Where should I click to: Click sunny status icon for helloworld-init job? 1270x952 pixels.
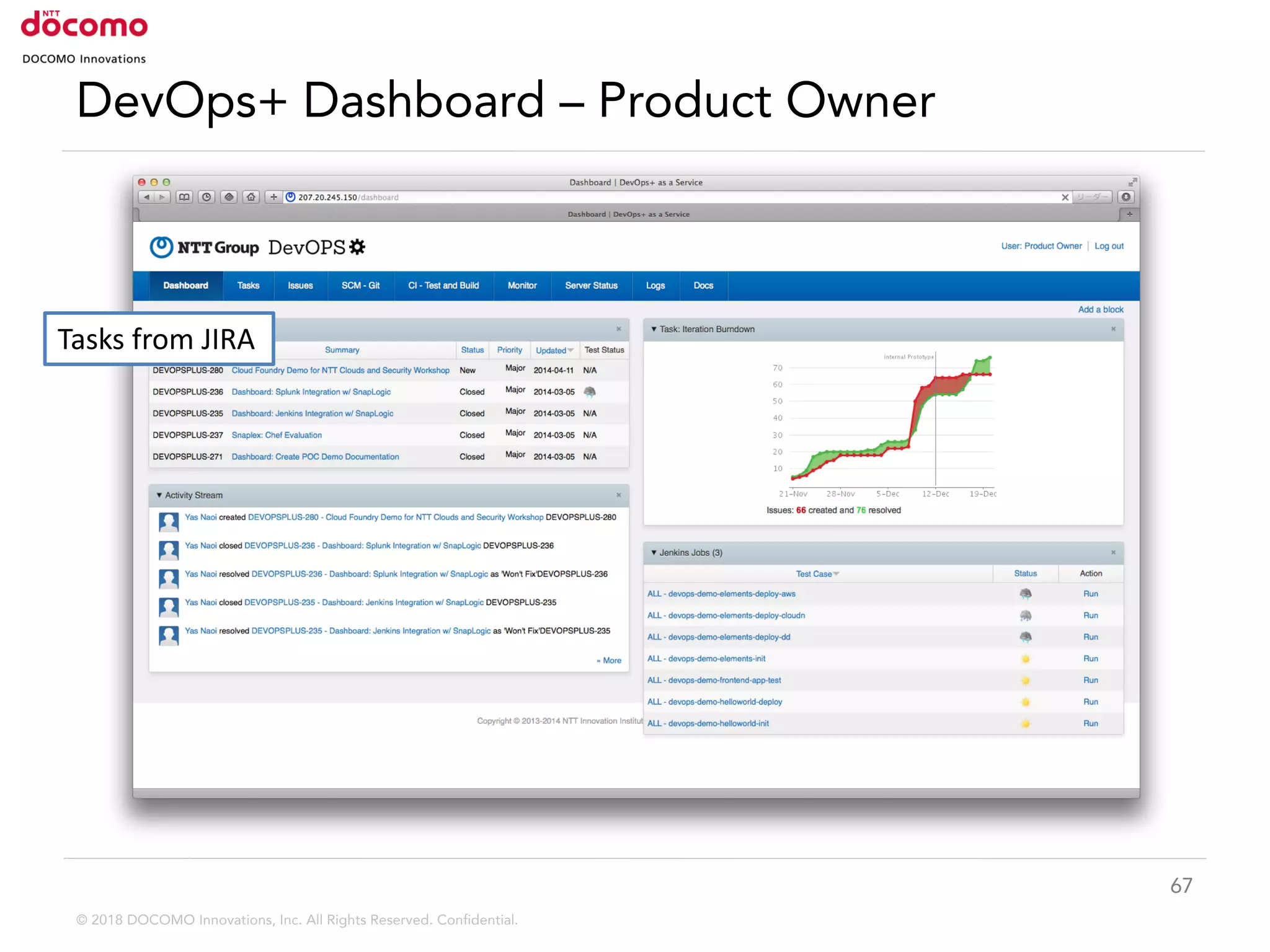point(1026,724)
